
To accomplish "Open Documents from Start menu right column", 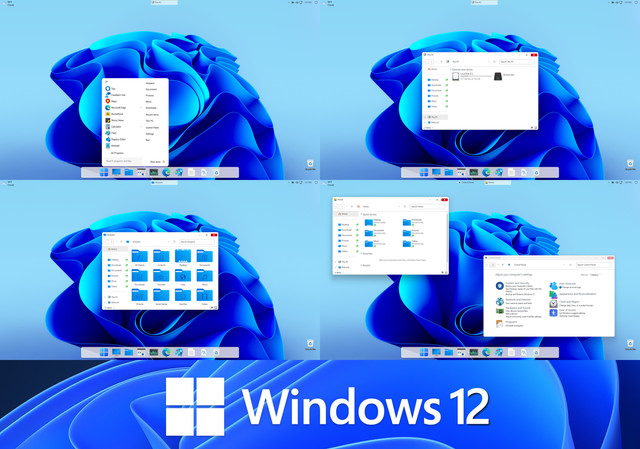I will pyautogui.click(x=151, y=89).
